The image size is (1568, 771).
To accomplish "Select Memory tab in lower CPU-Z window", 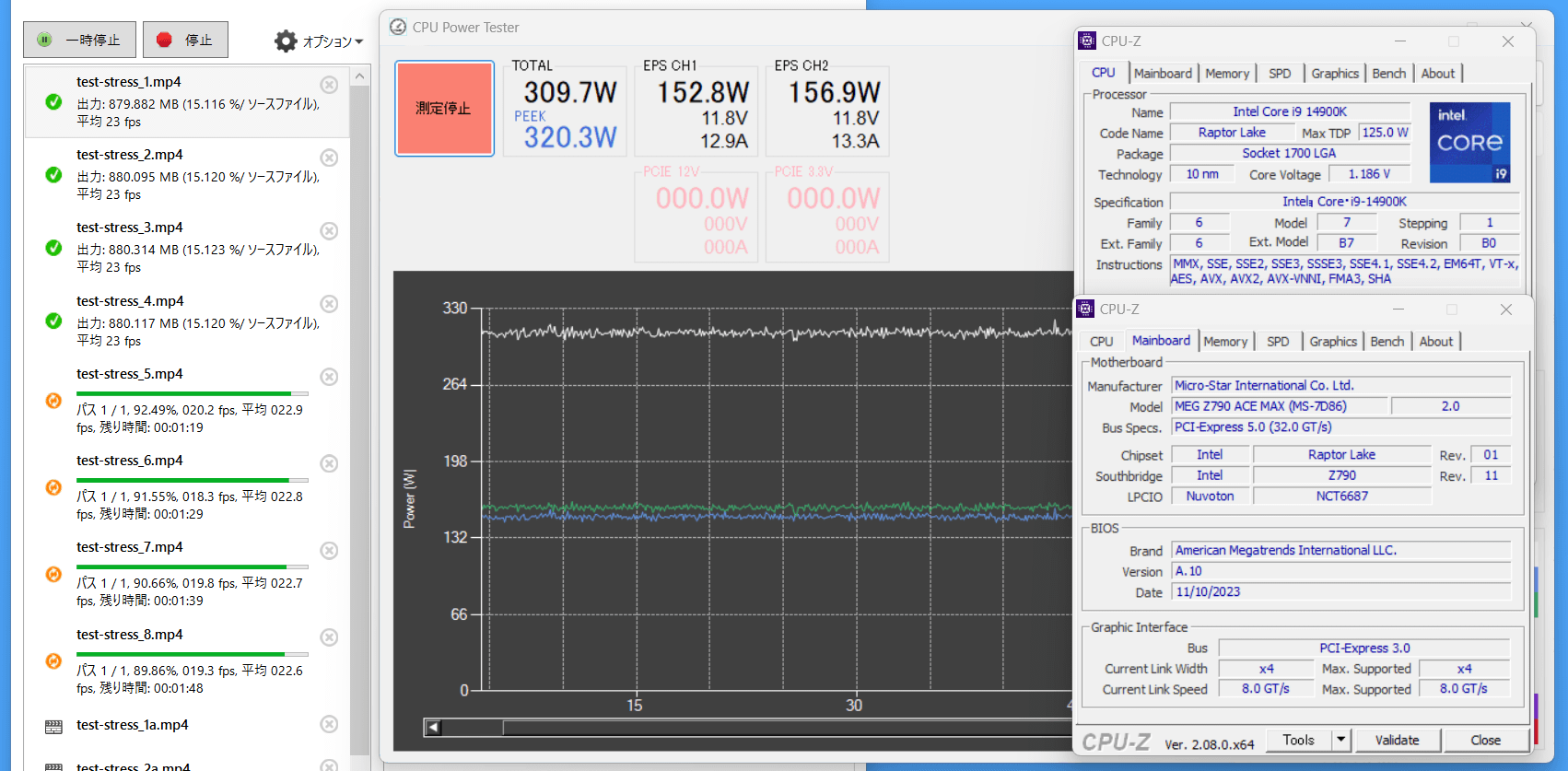I will coord(1225,342).
